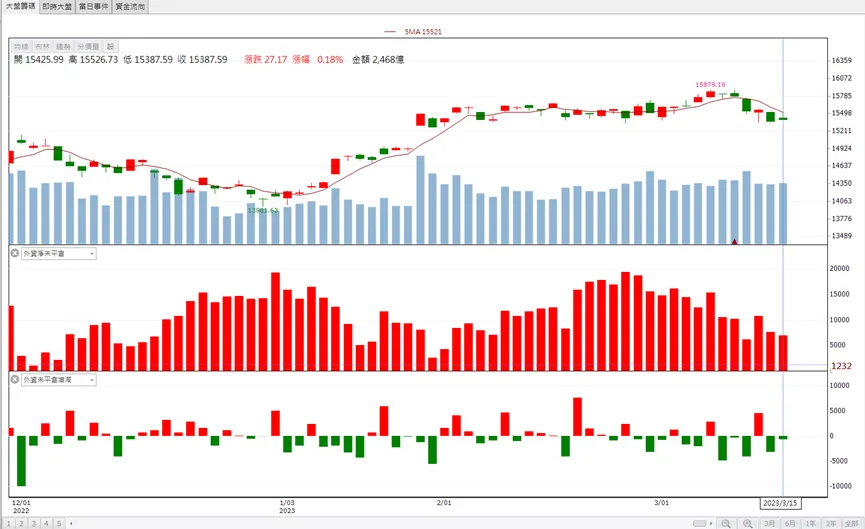The width and height of the screenshot is (865, 529).
Task: Click the small right arrow beside scroll handle
Action: tap(711, 523)
